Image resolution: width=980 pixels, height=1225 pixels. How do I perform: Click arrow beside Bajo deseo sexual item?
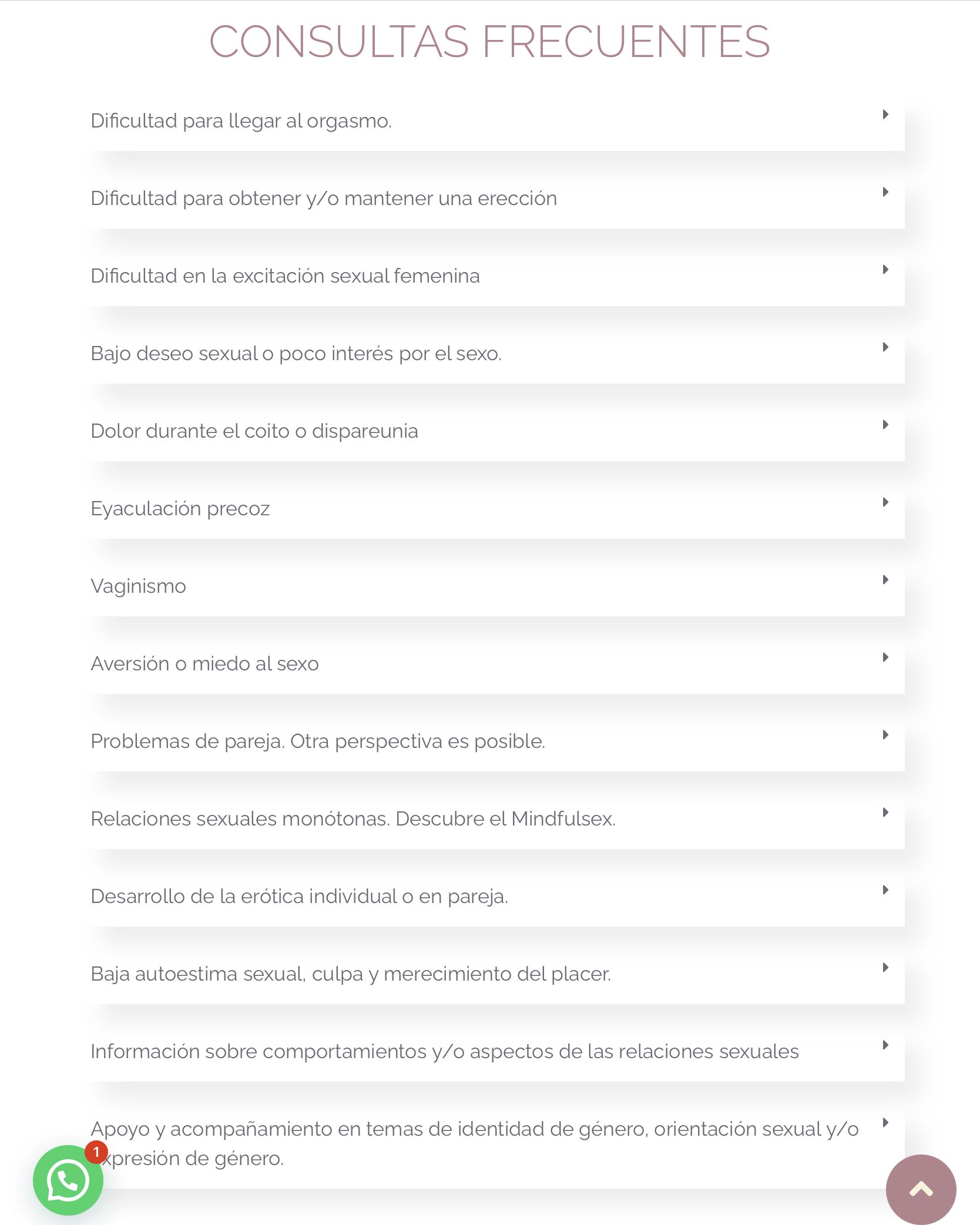(885, 347)
